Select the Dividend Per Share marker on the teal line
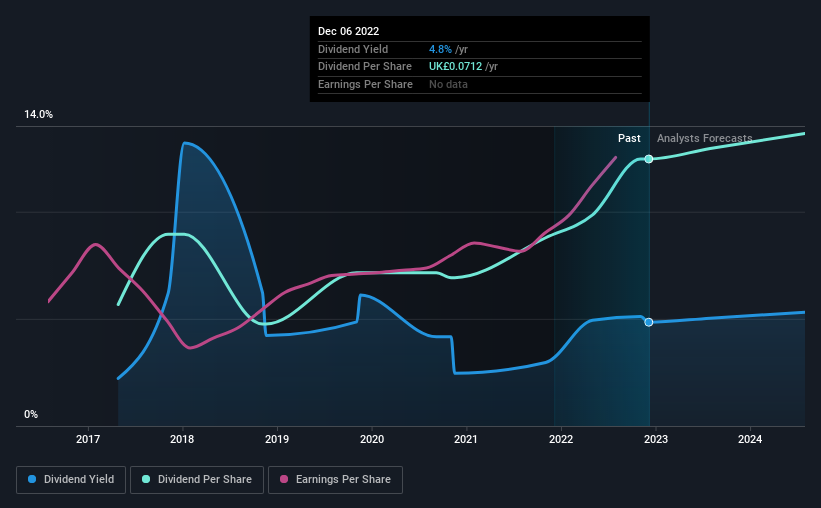This screenshot has width=821, height=508. point(649,159)
